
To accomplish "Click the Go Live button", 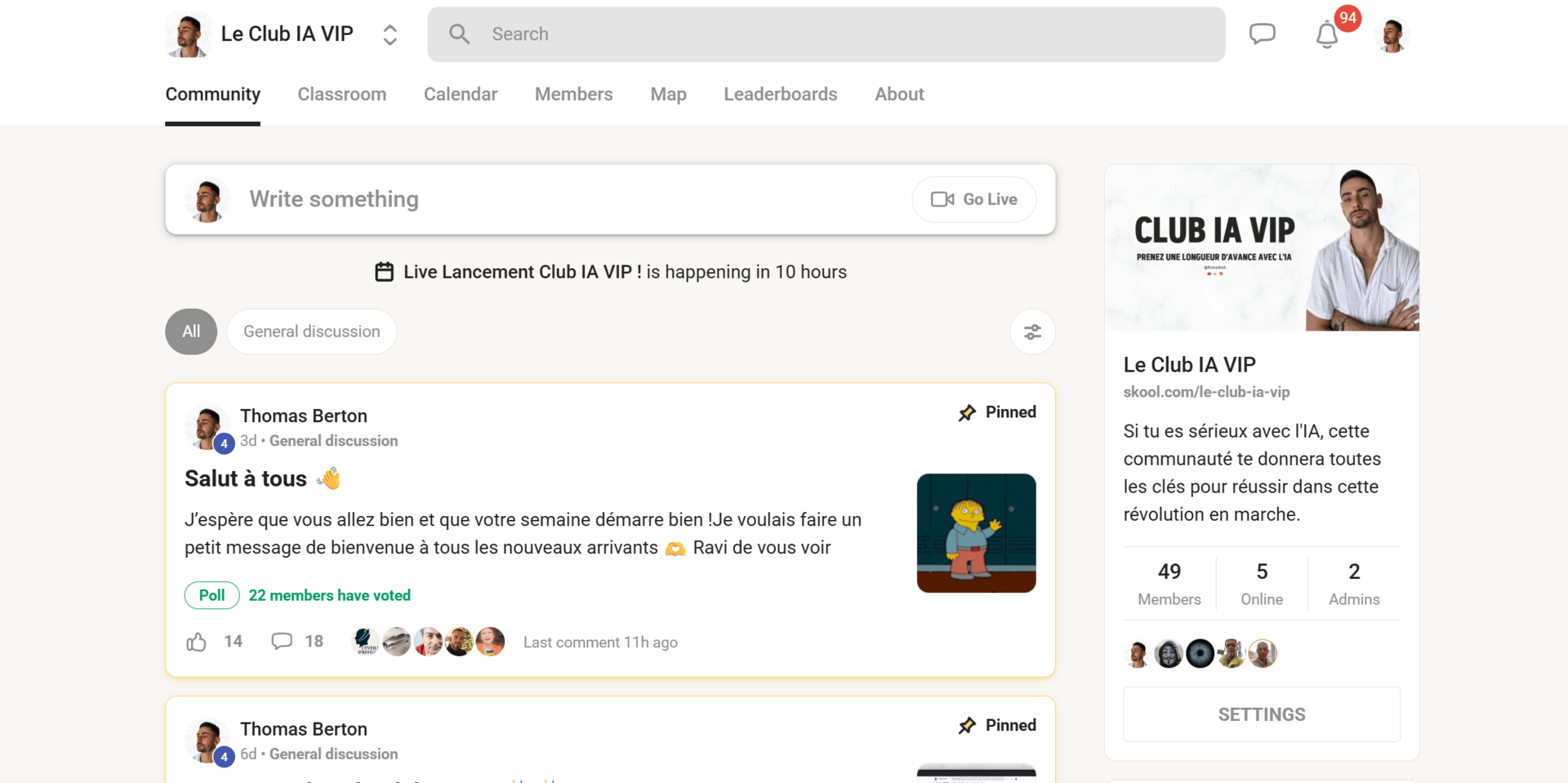I will [974, 199].
